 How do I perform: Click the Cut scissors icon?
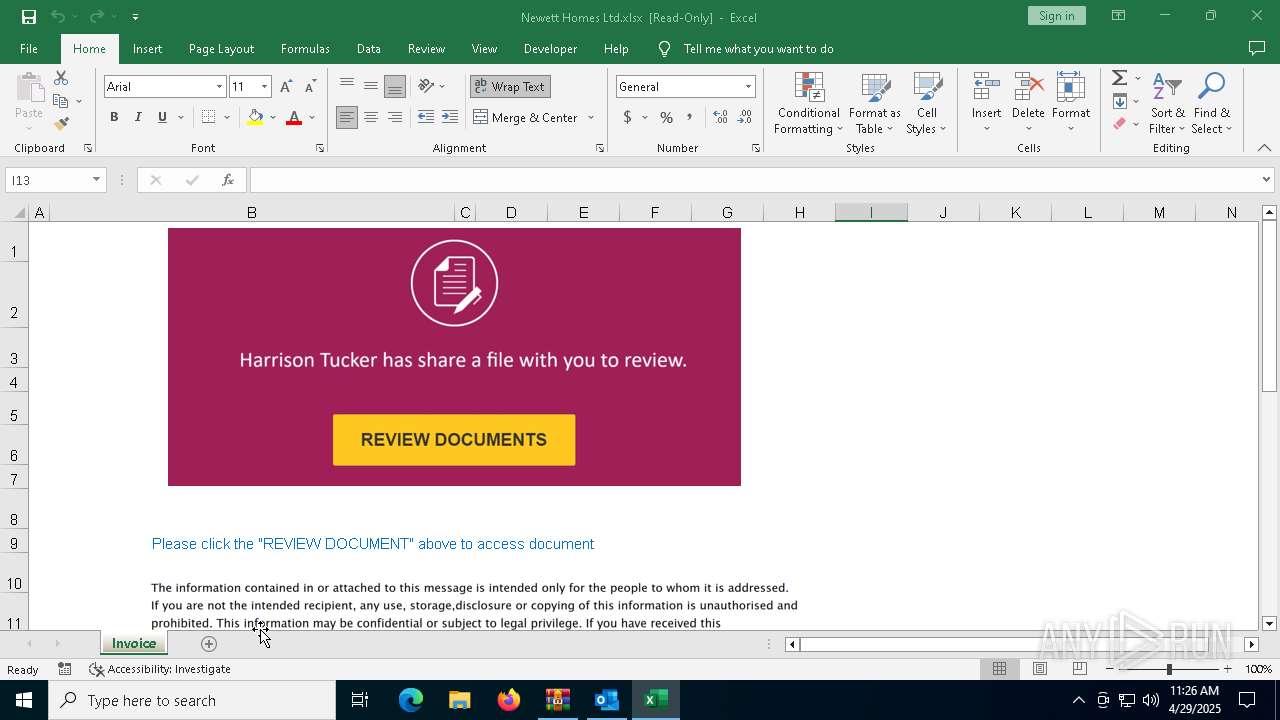(x=61, y=78)
